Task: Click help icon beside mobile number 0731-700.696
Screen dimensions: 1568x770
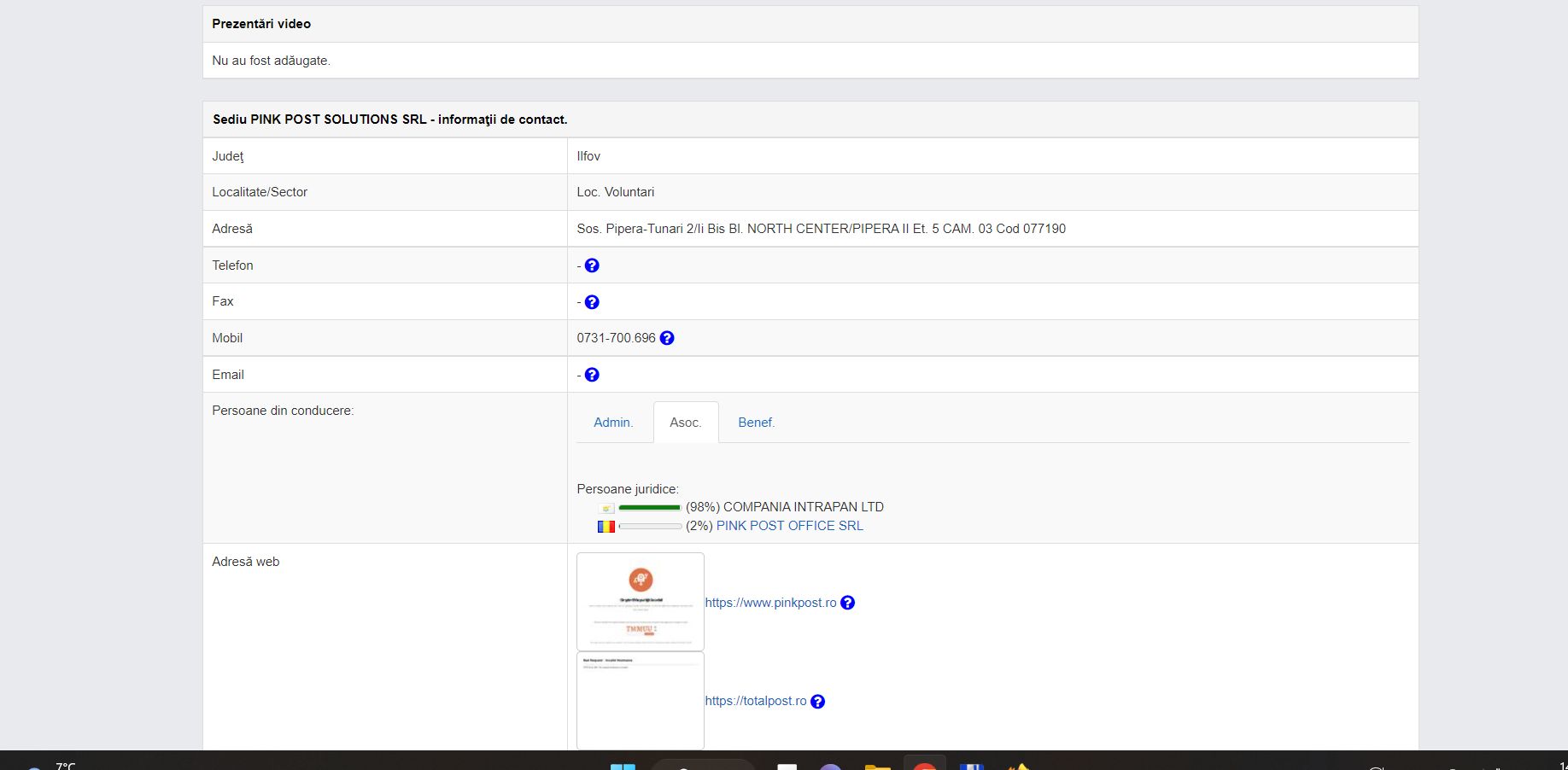Action: tap(667, 338)
